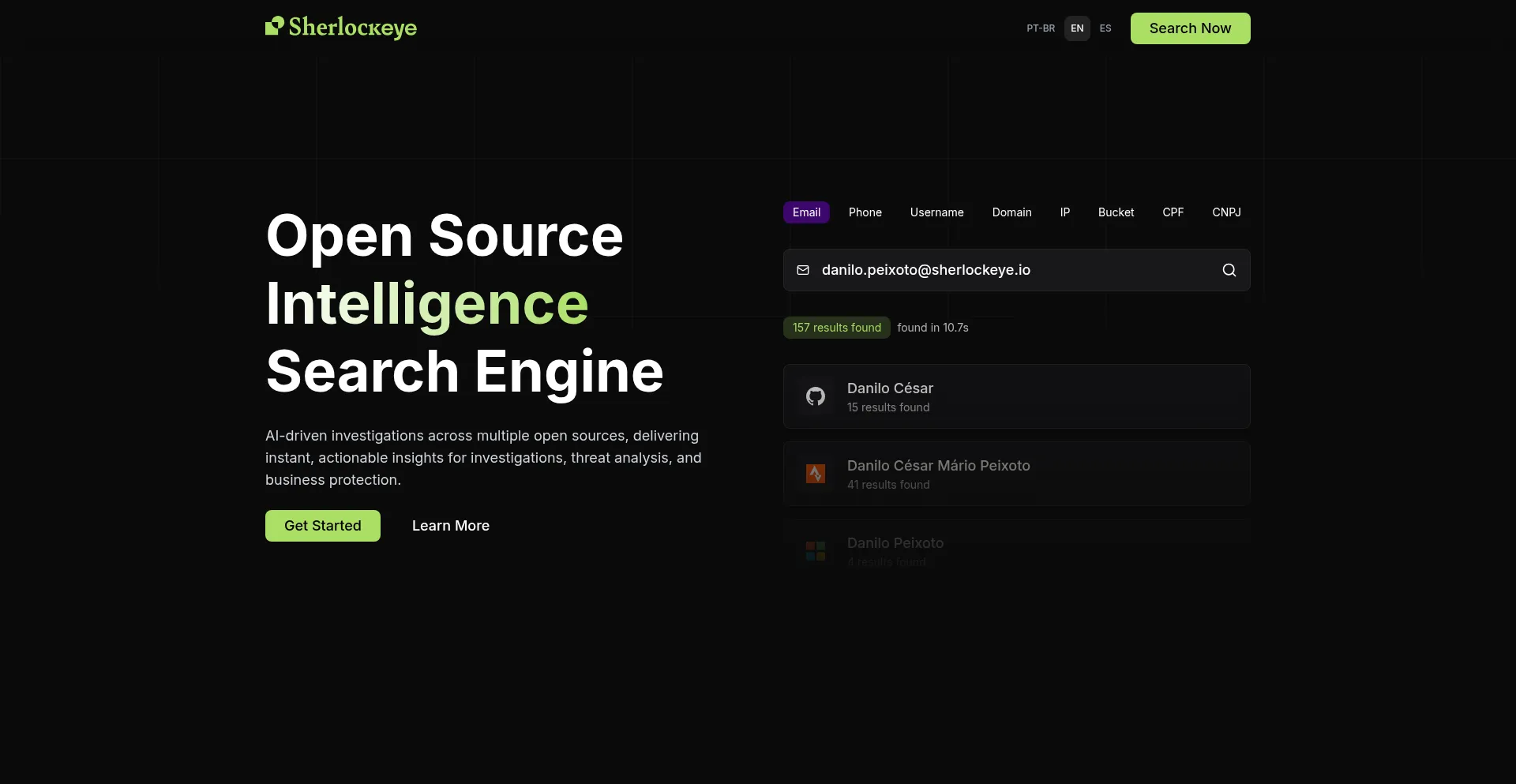
Task: Select the Phone search tab
Action: [x=865, y=212]
